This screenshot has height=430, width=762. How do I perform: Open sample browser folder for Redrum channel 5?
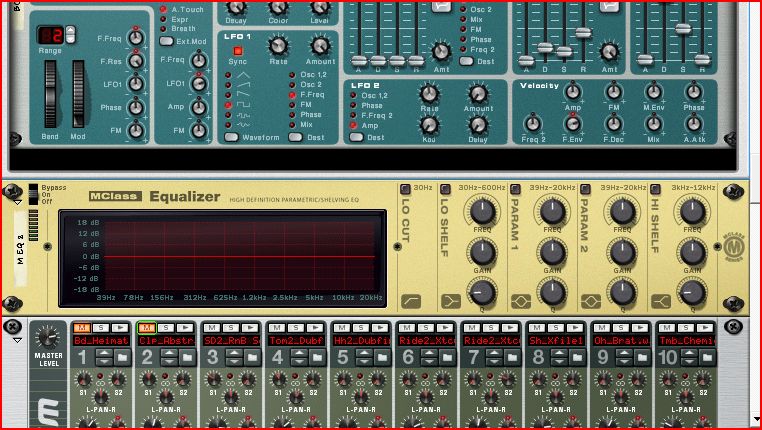point(382,358)
